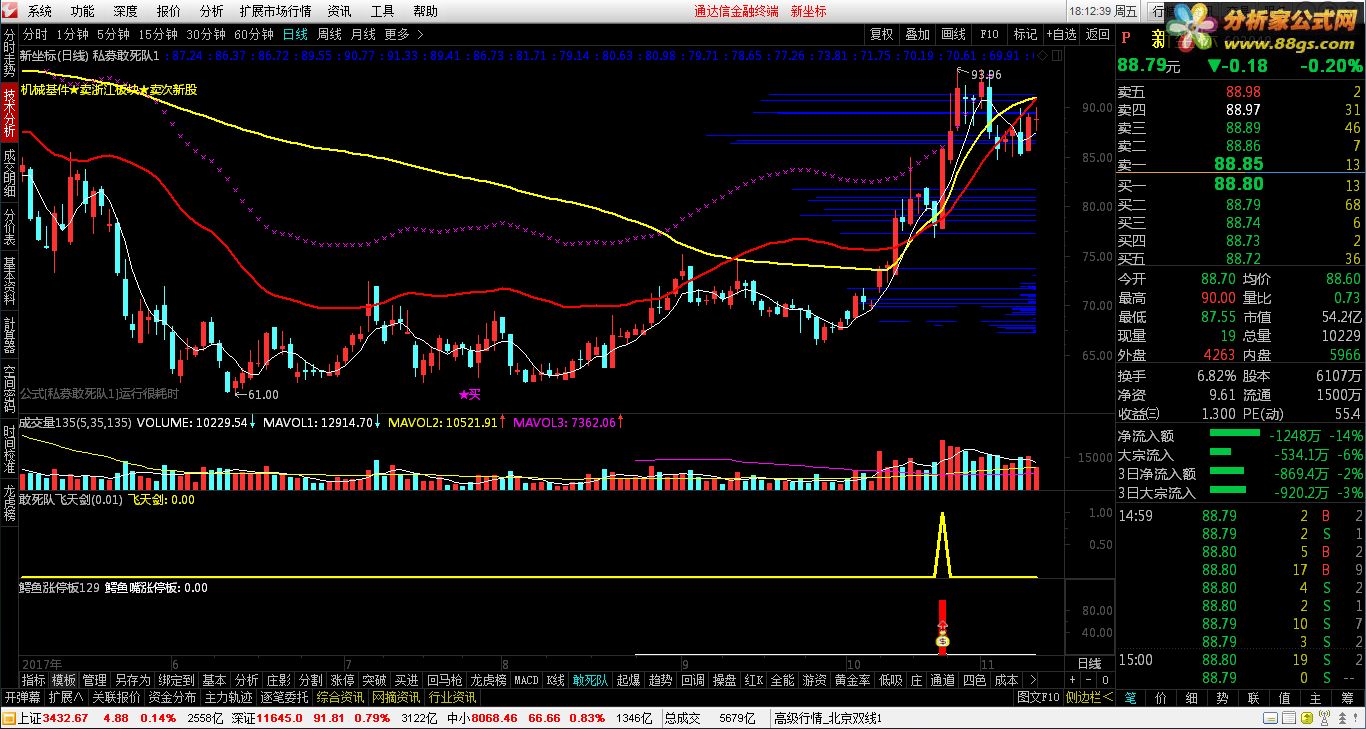Select the 笔 tick tab
The height and width of the screenshot is (729, 1366).
click(x=1130, y=697)
